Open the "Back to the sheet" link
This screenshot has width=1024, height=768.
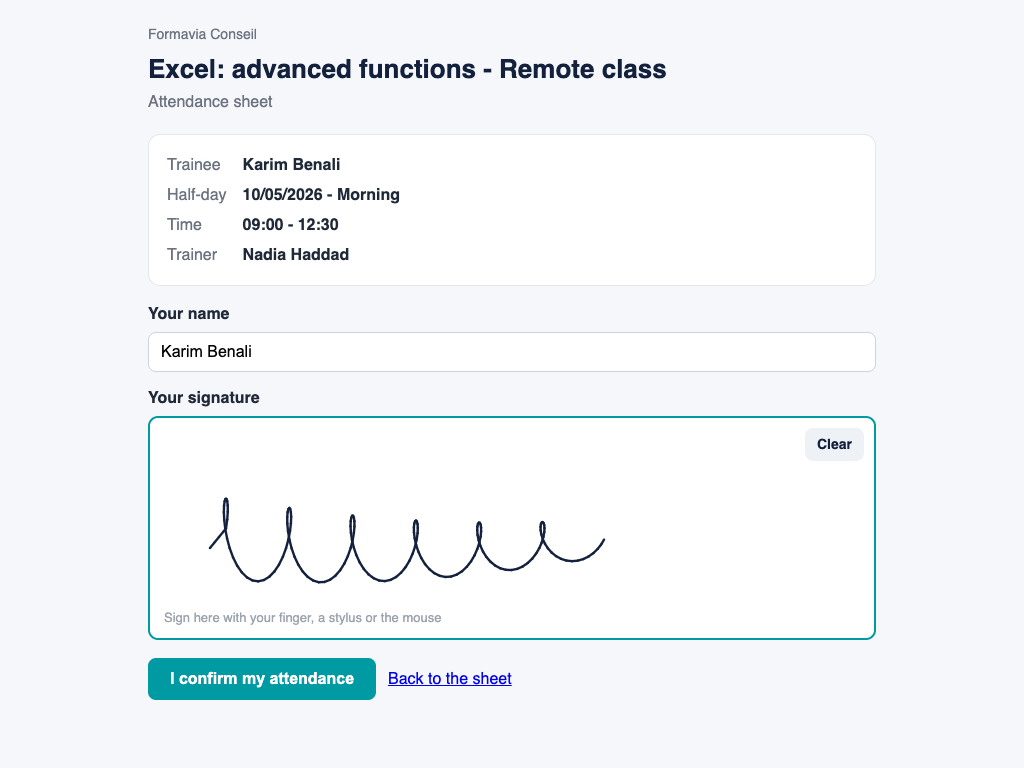click(449, 679)
